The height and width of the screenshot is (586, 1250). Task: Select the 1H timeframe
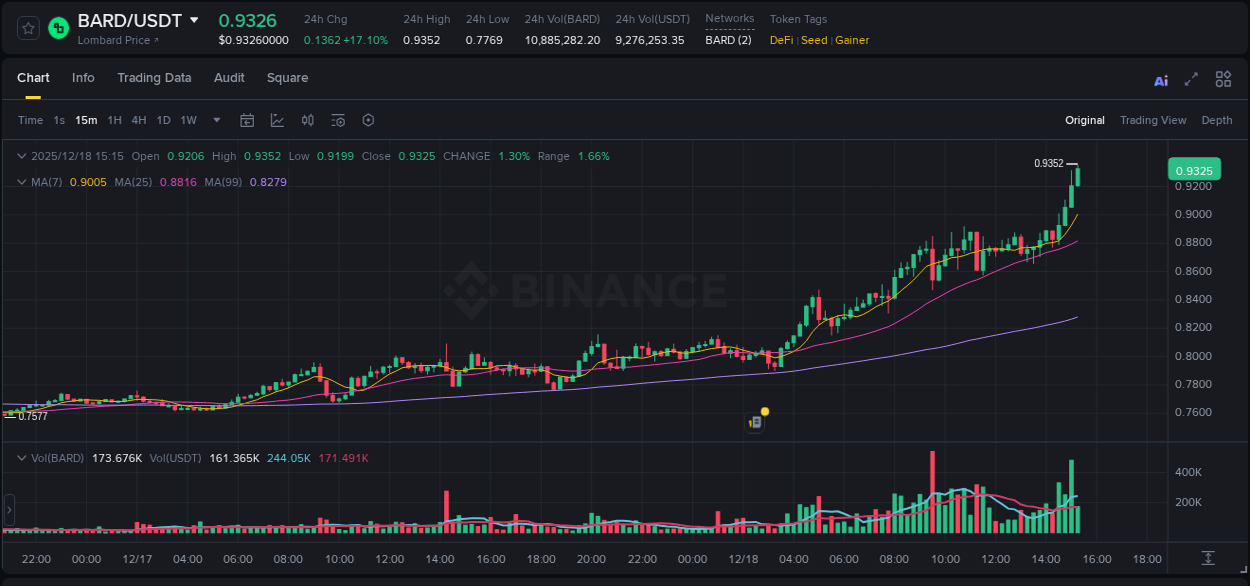tap(116, 120)
